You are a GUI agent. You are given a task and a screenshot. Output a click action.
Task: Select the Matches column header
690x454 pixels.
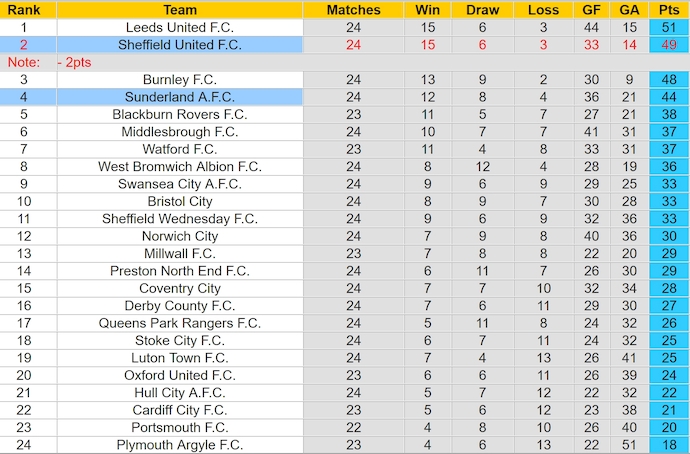[x=353, y=10]
